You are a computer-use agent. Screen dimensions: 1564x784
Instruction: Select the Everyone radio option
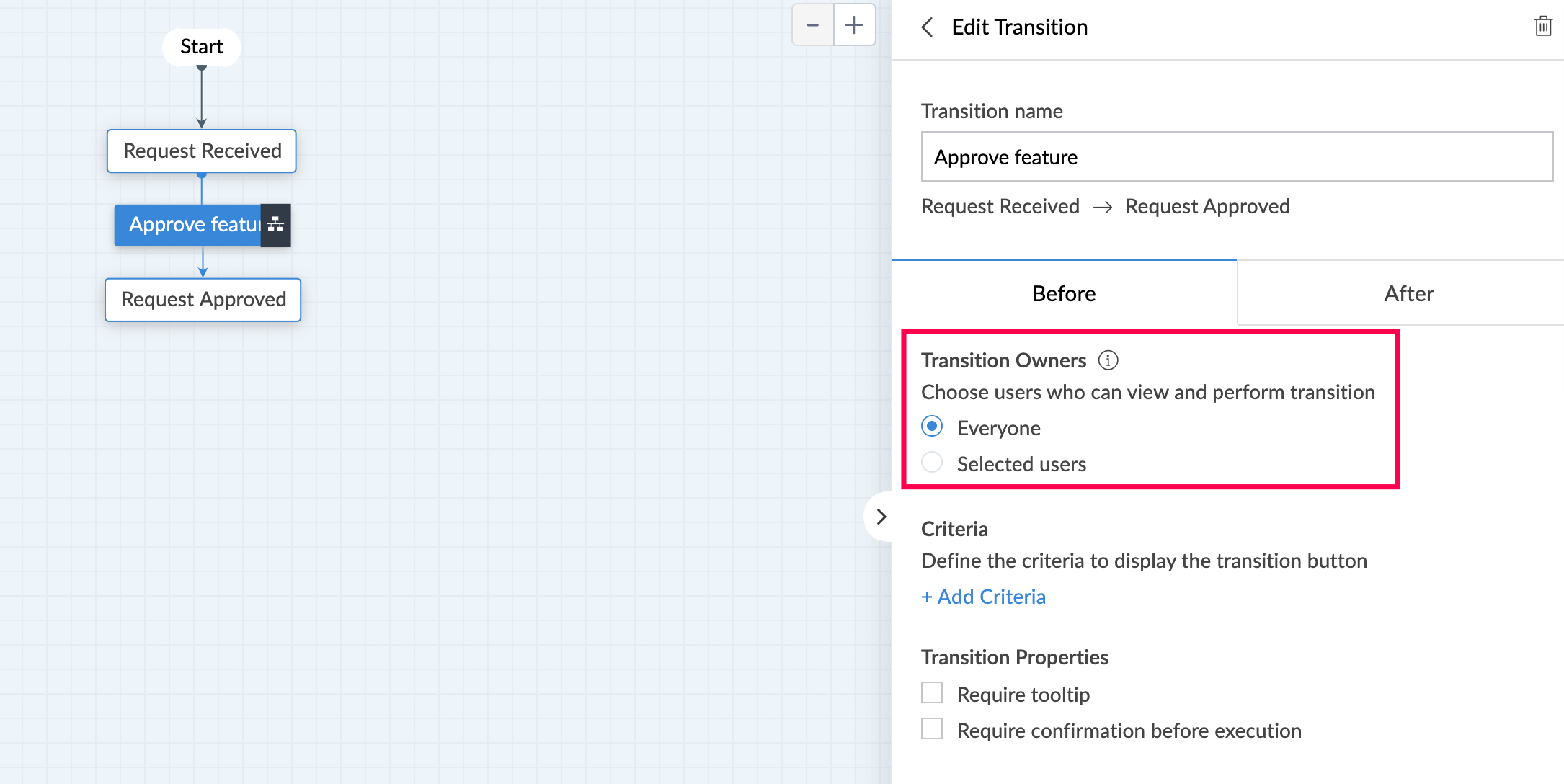(x=932, y=427)
